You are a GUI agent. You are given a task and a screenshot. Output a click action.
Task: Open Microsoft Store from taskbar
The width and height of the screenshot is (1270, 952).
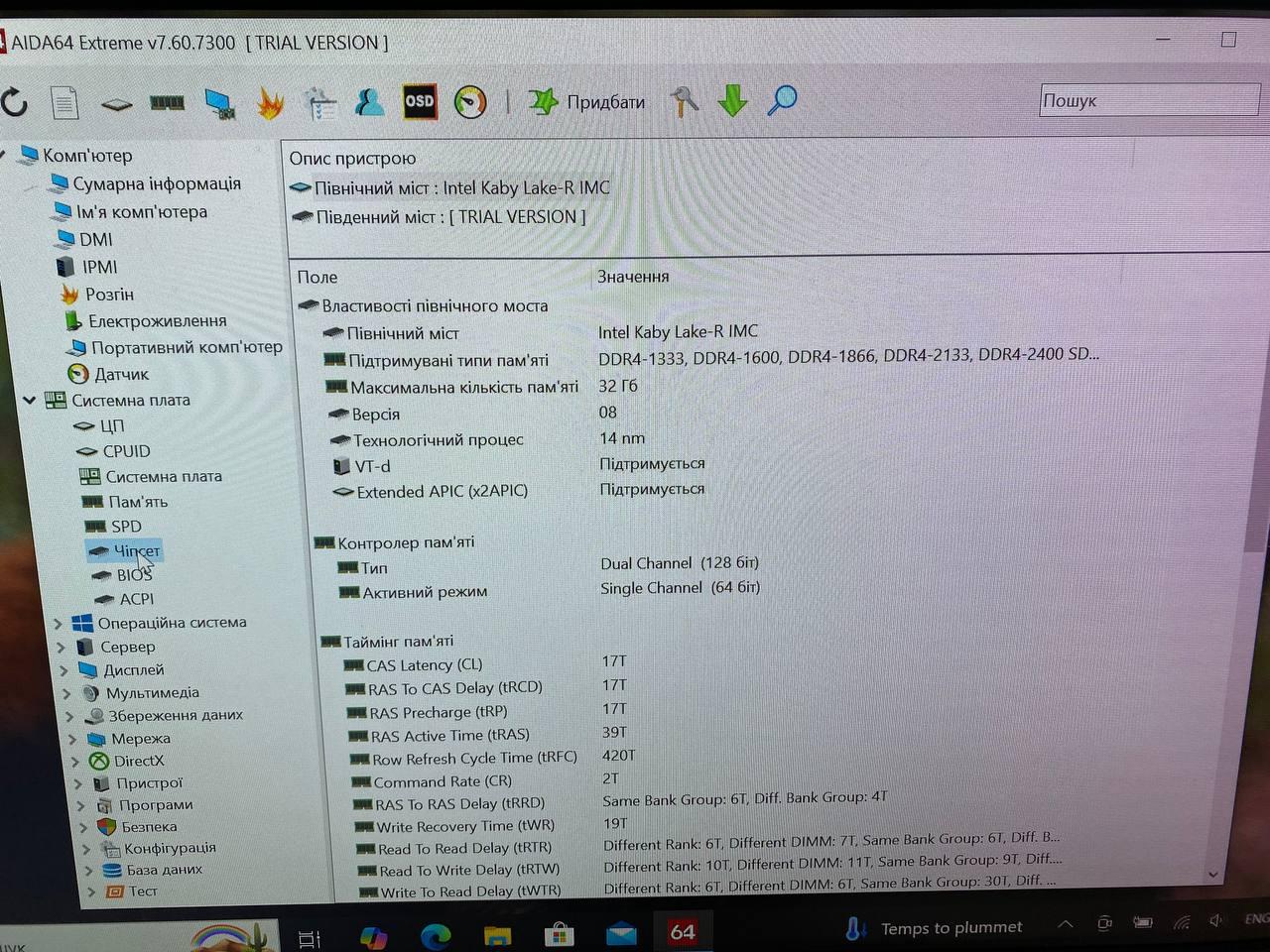(559, 934)
